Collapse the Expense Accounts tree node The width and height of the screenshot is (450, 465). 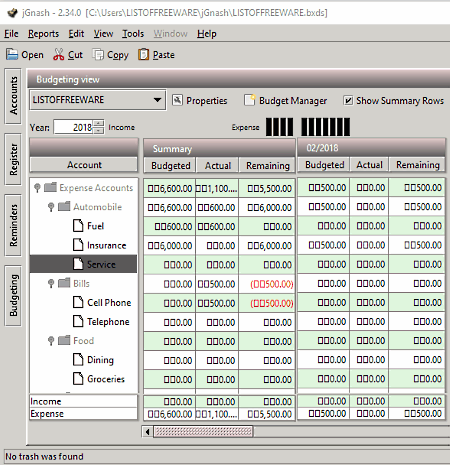tap(37, 188)
